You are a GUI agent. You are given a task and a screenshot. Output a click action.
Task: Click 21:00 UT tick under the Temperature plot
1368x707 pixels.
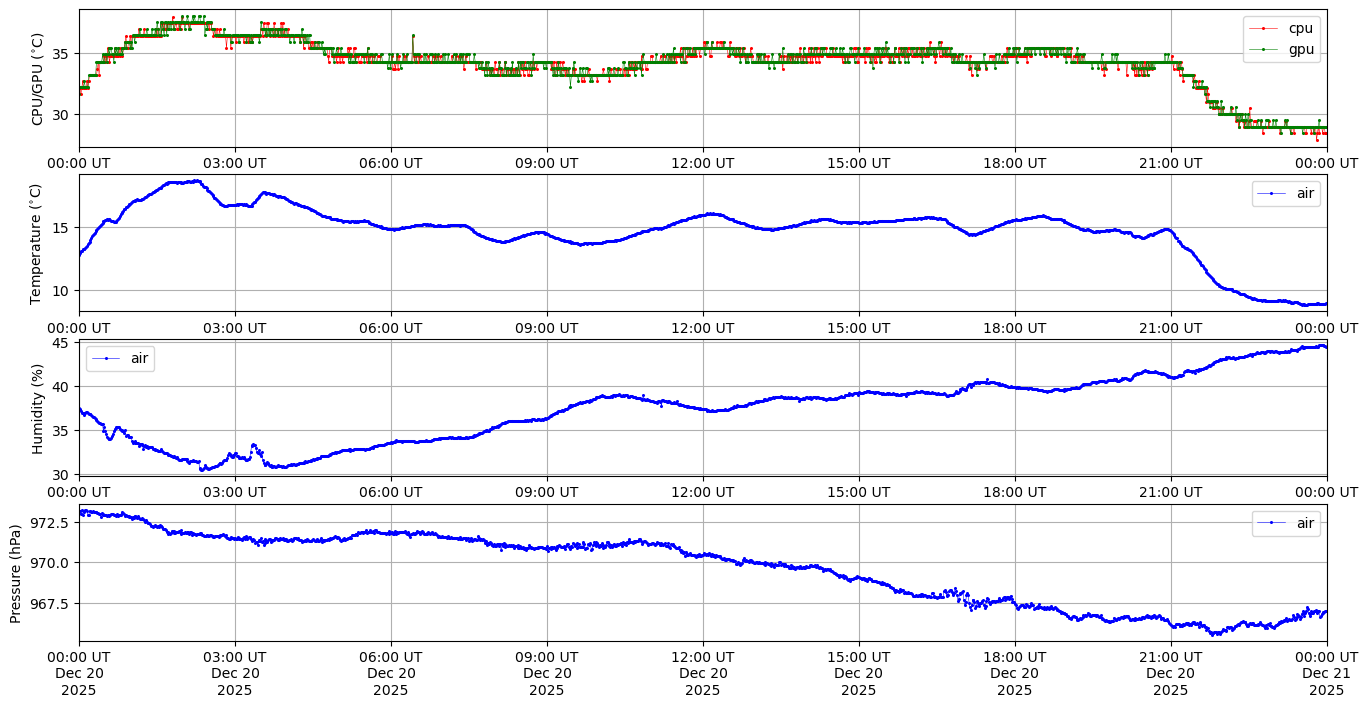point(1171,327)
